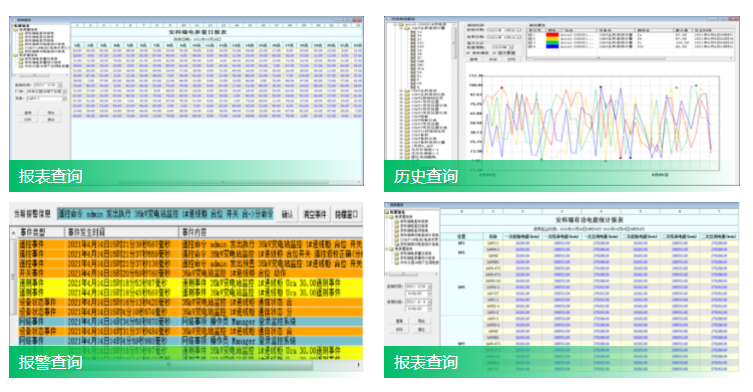Click the blue curve color swatch
Viewport: 753px width, 392px height.
point(552,47)
